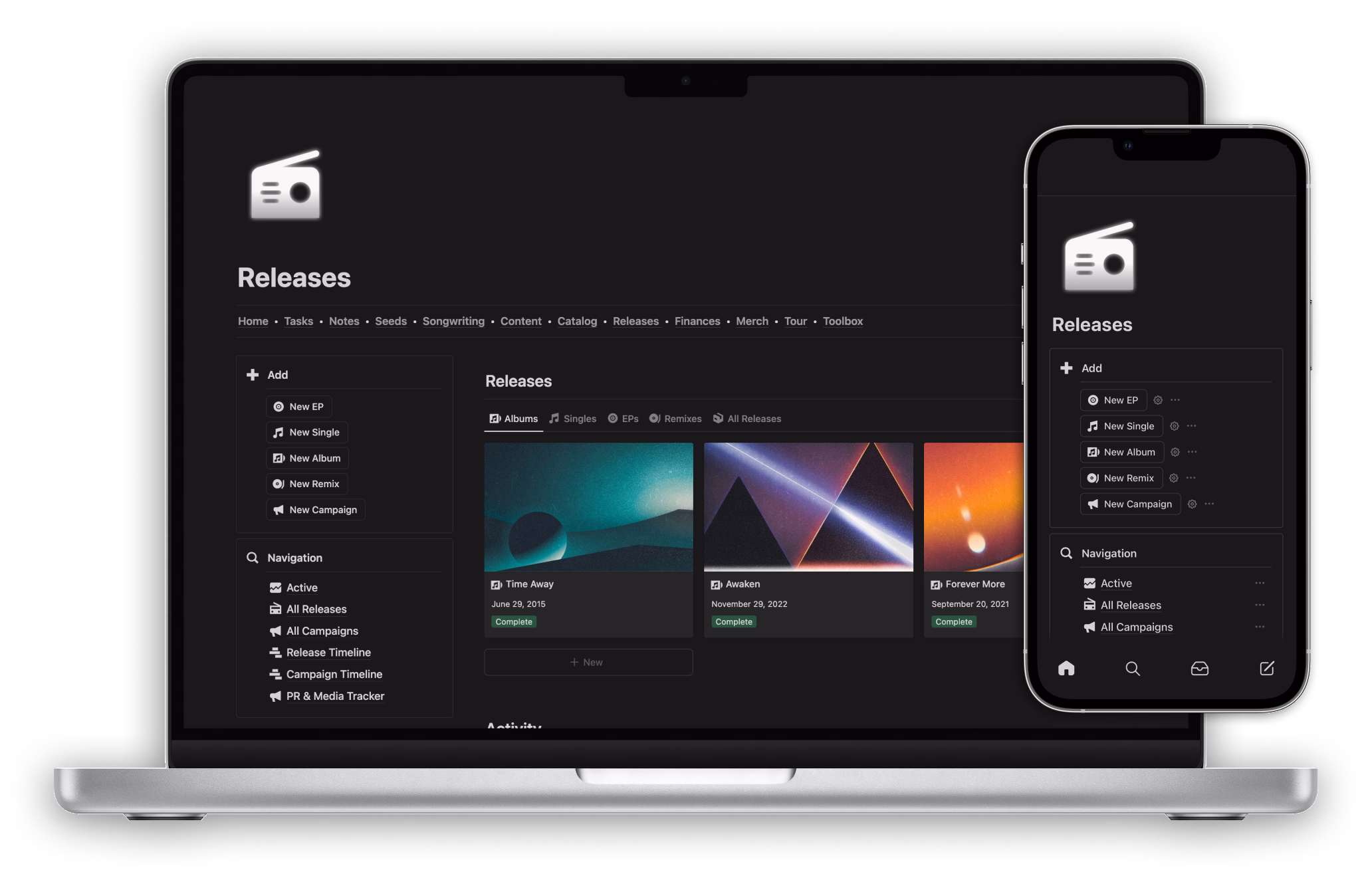This screenshot has width=1372, height=872.
Task: Click the New EP button on the laptop
Action: click(299, 407)
